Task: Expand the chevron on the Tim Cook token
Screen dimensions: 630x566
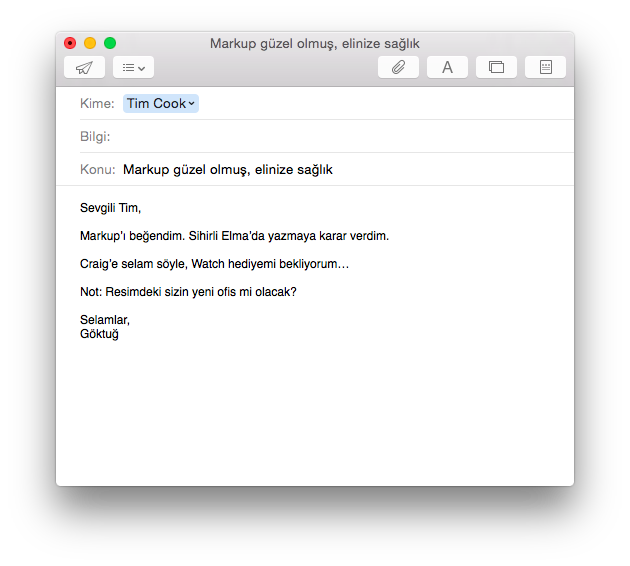Action: point(192,103)
